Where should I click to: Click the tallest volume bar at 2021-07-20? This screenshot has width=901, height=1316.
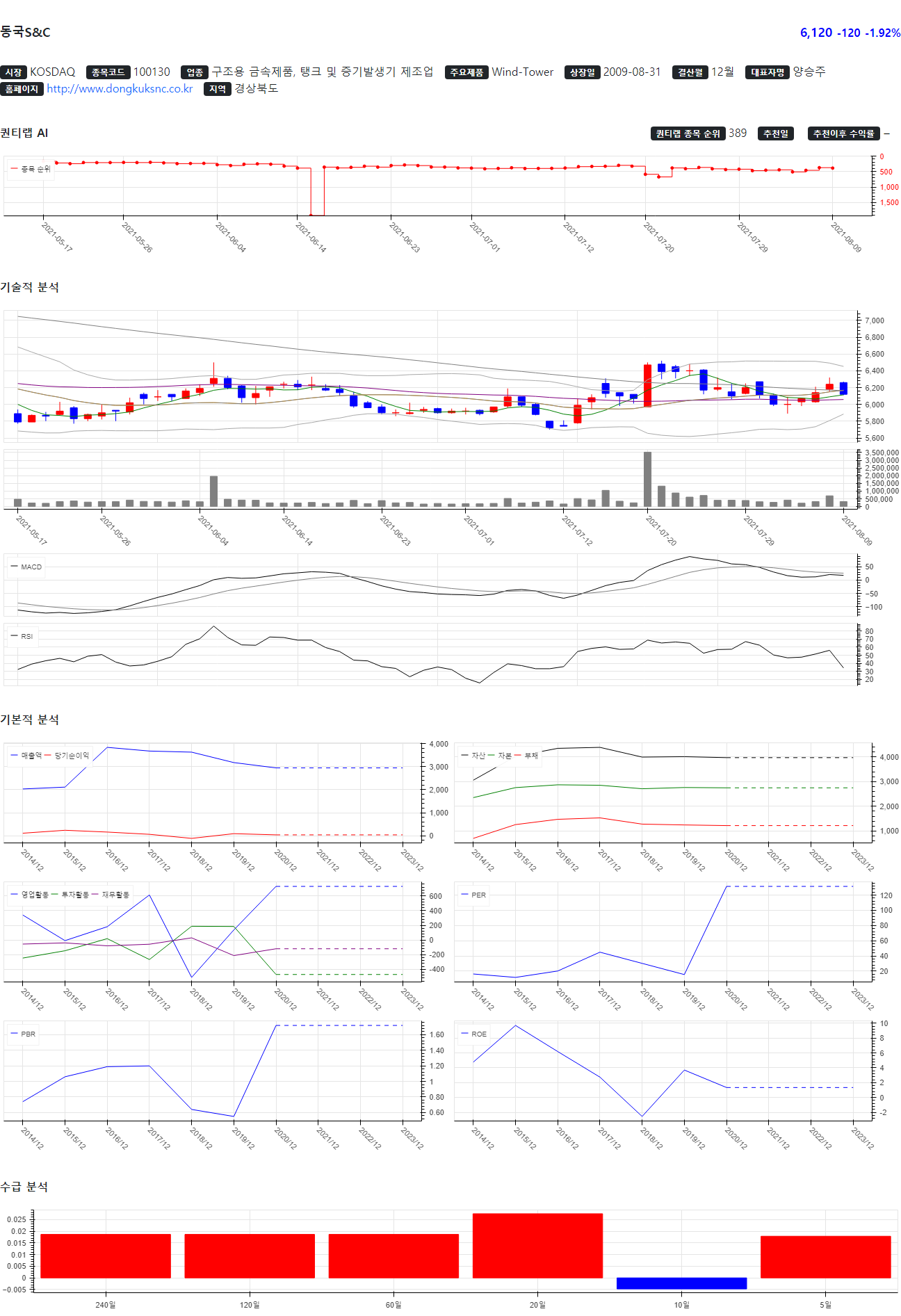tap(647, 480)
